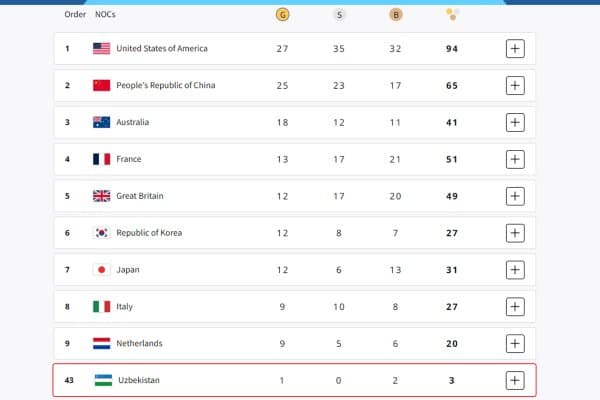Expand the France row with plus button
The height and width of the screenshot is (400, 600).
515,159
